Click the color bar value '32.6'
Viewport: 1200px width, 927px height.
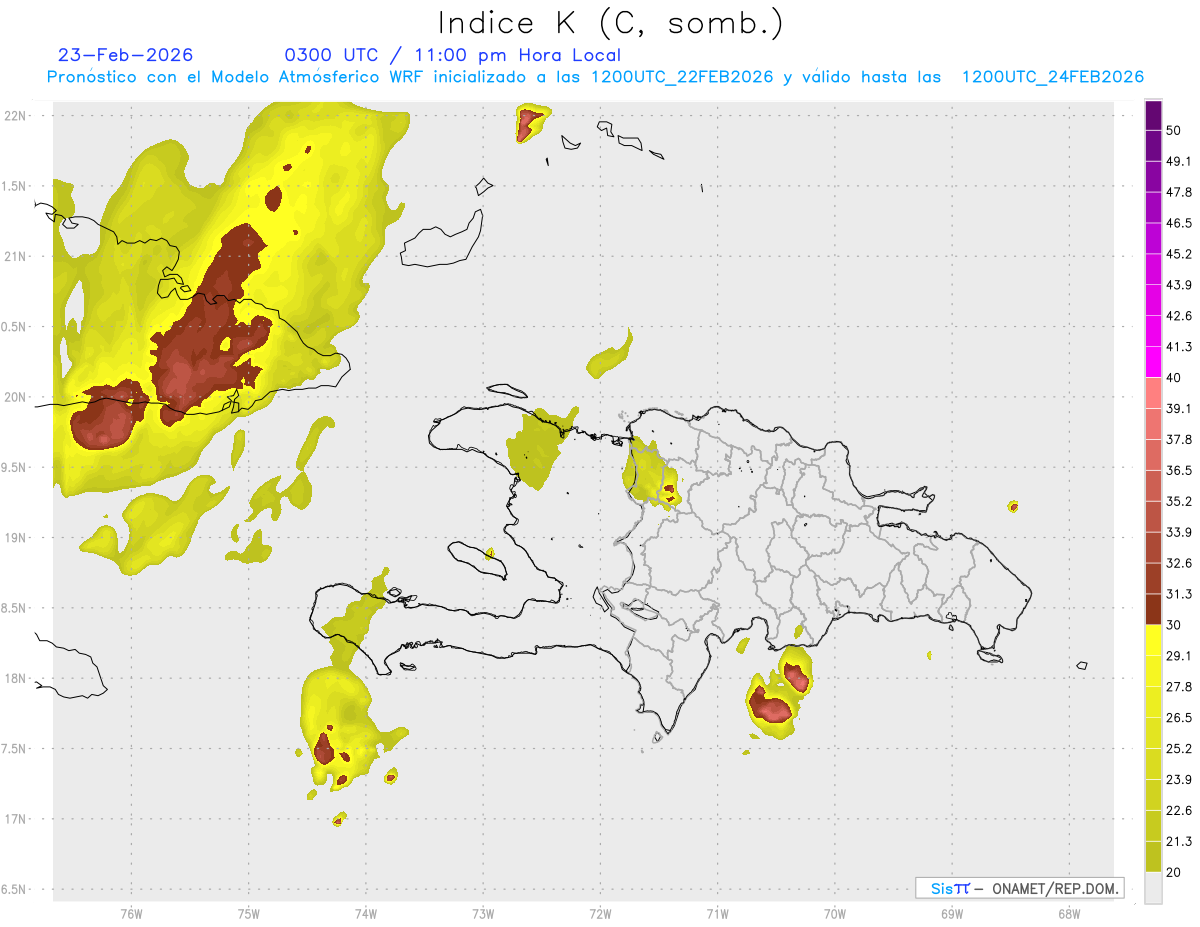coord(1179,563)
